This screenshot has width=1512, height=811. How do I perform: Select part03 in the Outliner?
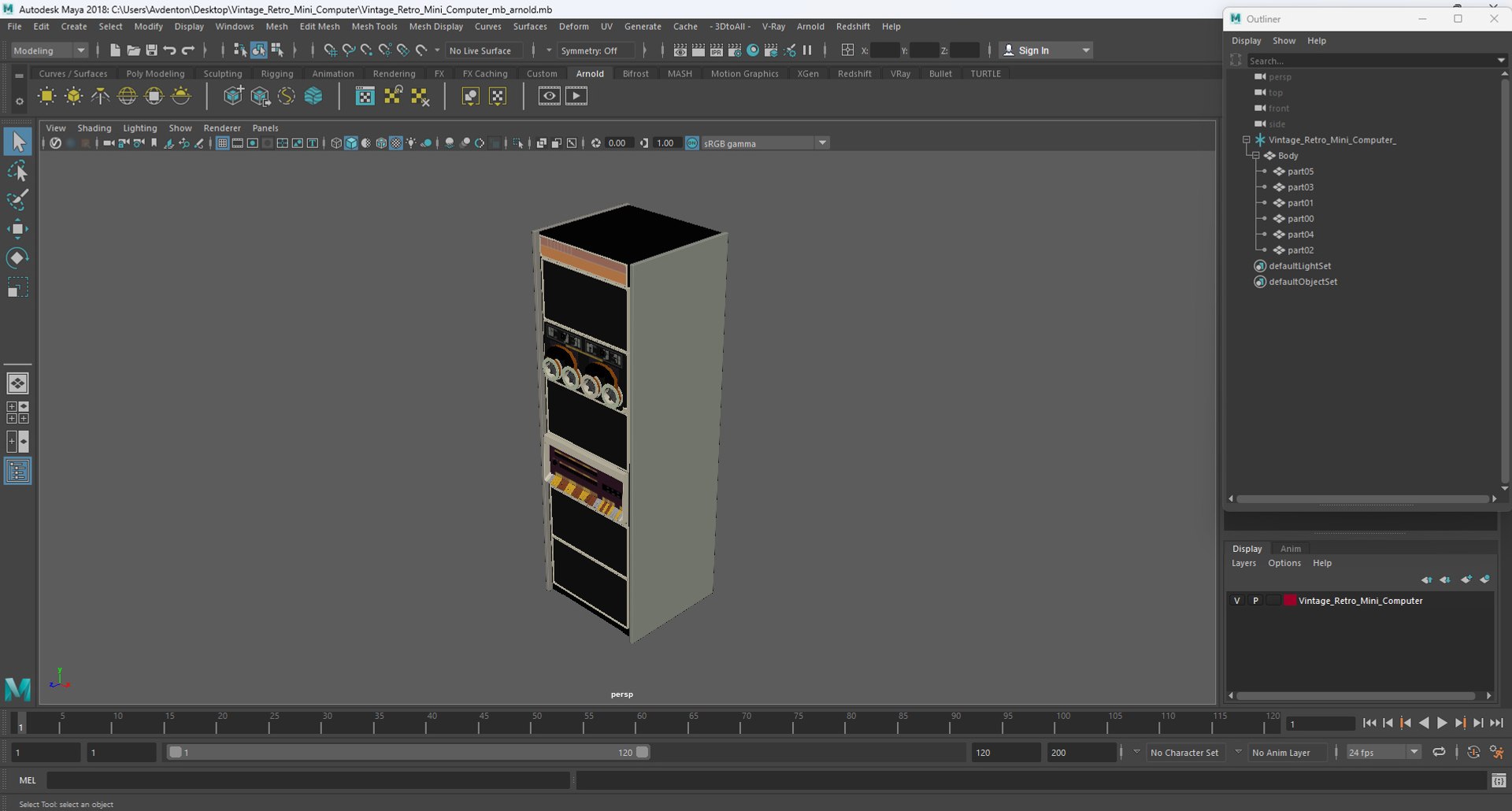pos(1300,187)
